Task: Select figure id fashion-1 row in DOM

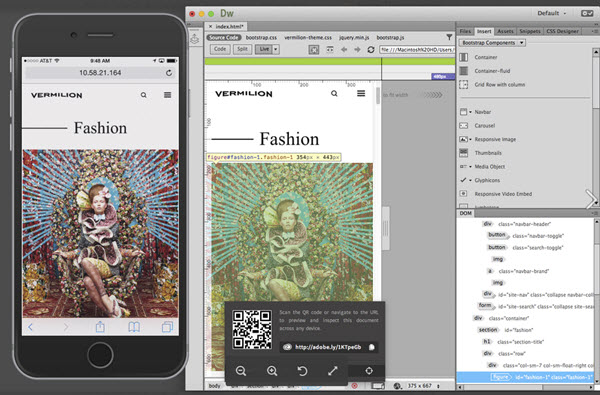Action: (526, 377)
